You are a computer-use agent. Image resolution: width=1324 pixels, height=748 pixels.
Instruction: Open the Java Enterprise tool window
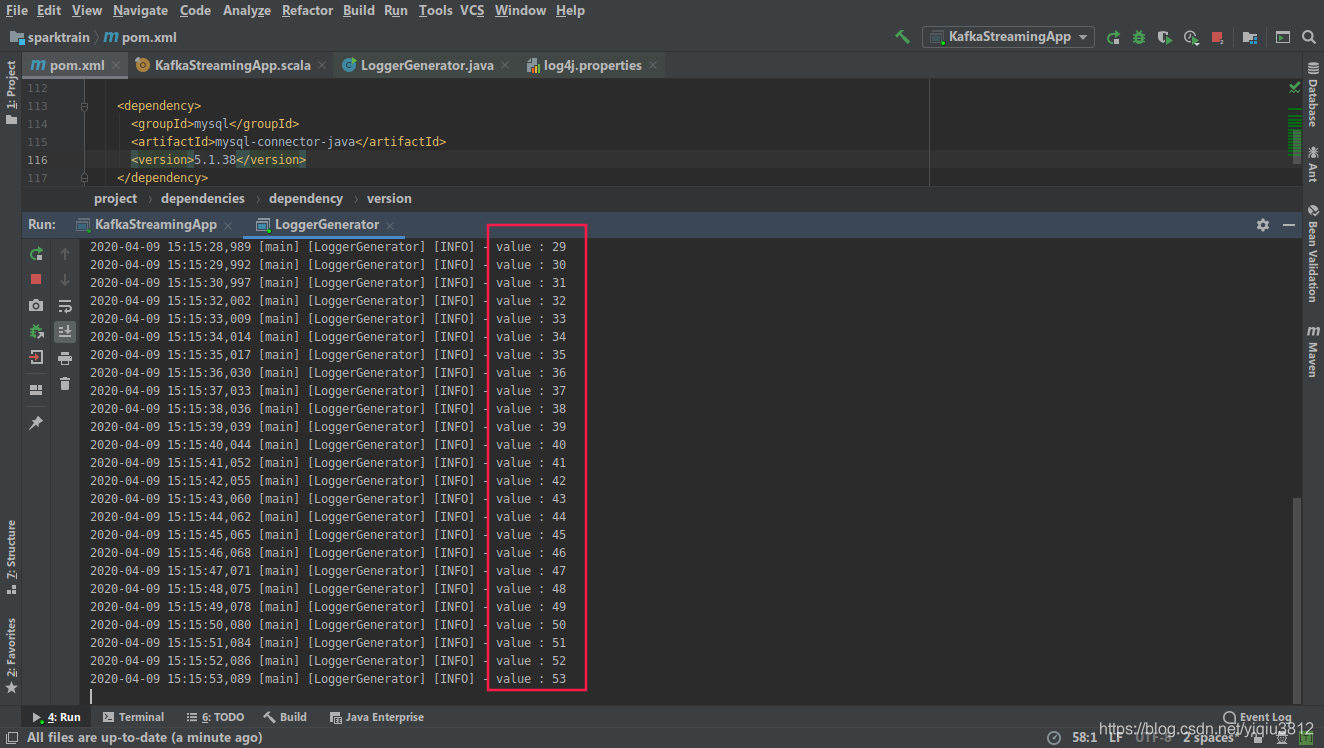point(377,717)
